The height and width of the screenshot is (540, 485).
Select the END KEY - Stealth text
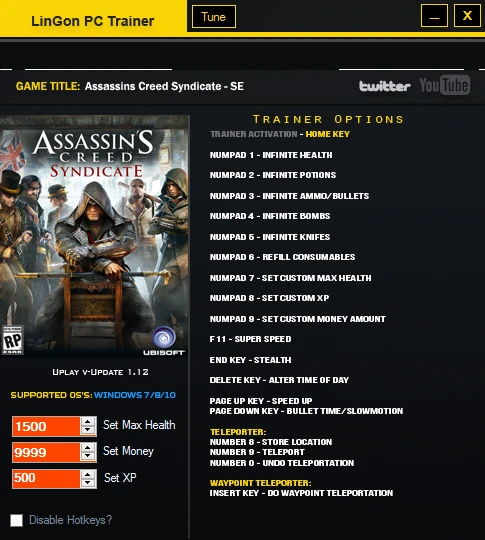click(250, 360)
